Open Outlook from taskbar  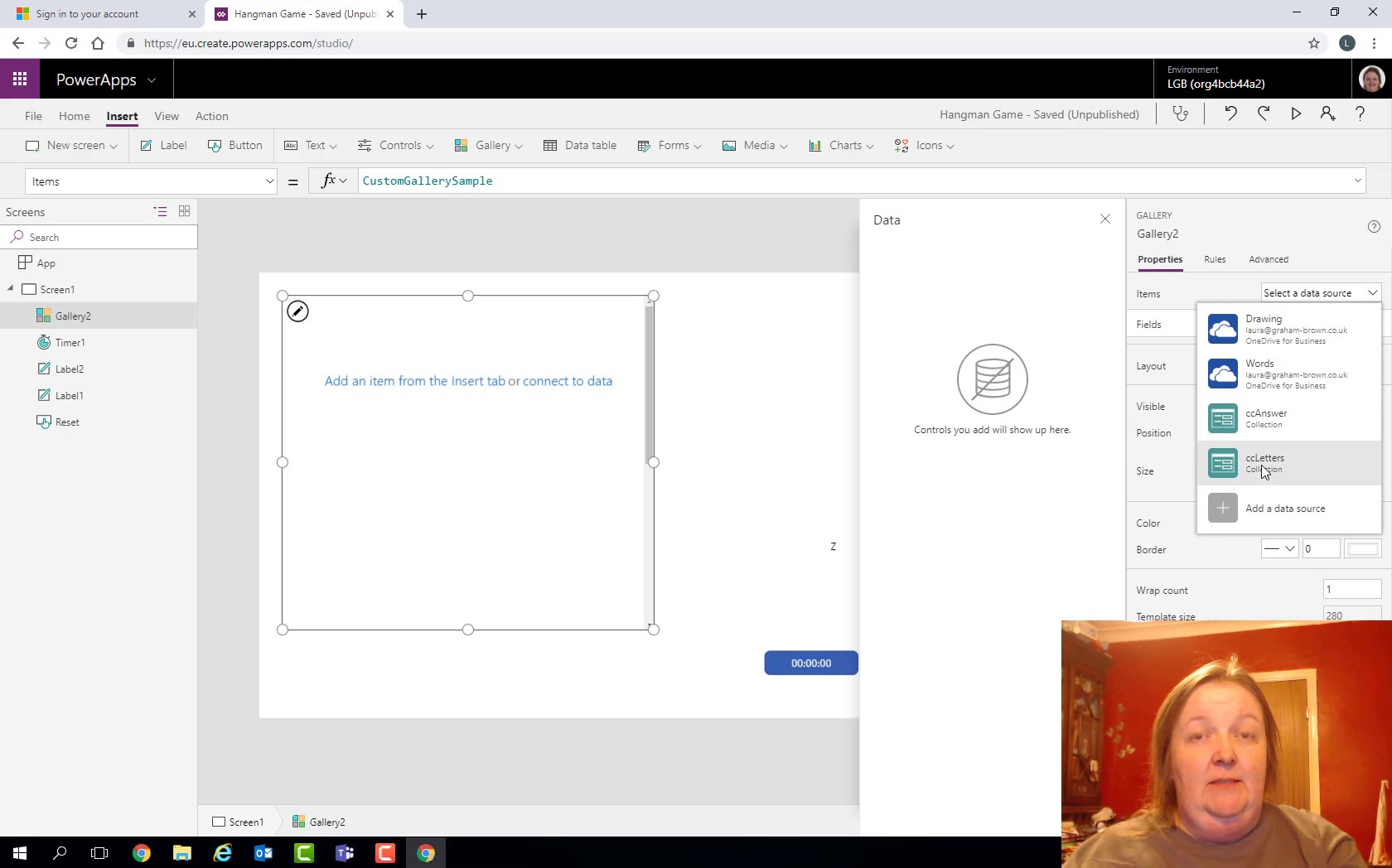[263, 853]
